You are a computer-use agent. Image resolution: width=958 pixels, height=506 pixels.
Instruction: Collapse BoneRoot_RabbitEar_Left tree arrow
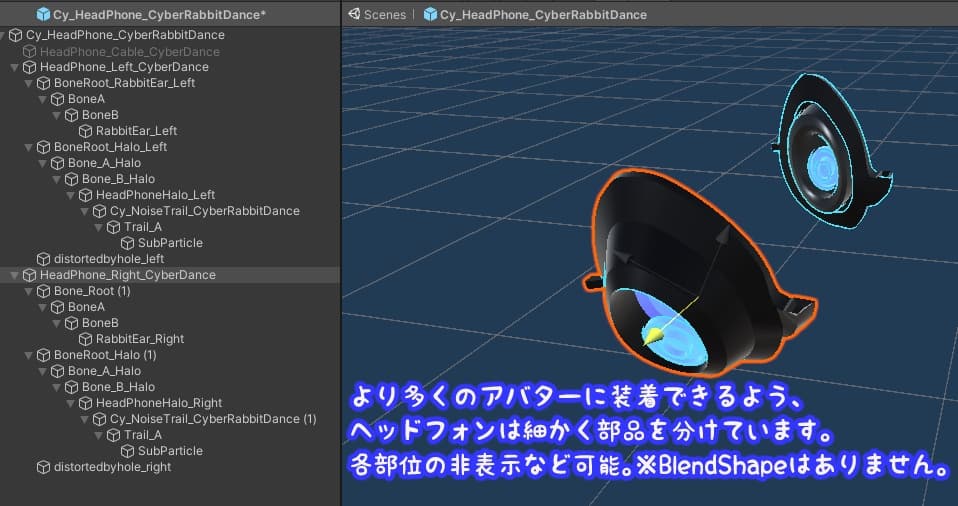coord(29,83)
